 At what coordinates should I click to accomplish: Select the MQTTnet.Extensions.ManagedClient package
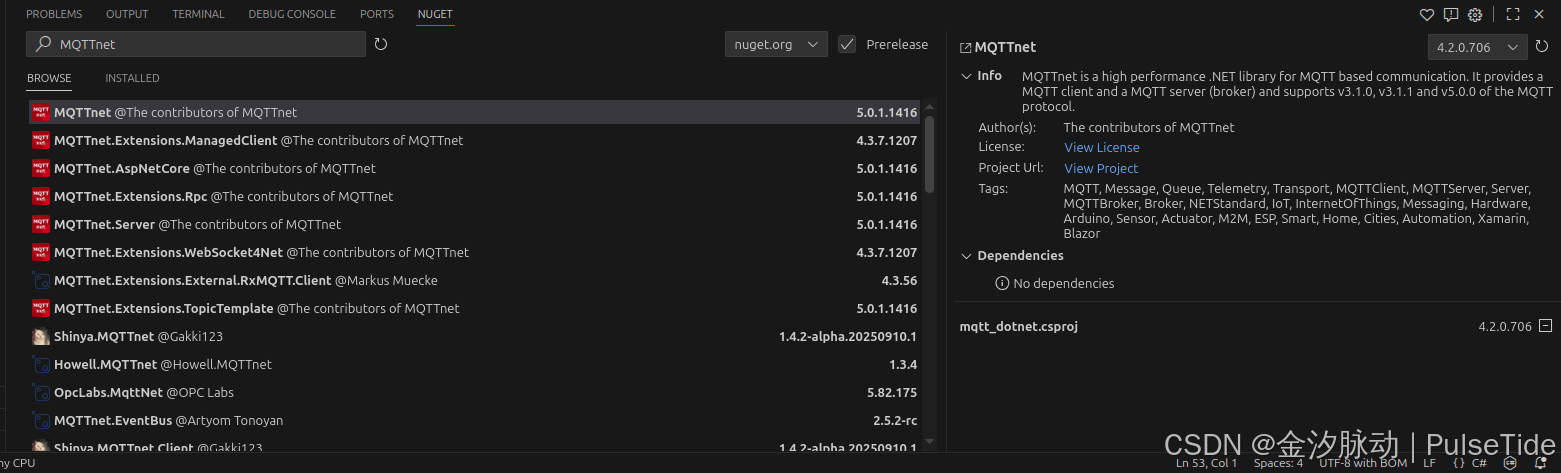[x=474, y=140]
